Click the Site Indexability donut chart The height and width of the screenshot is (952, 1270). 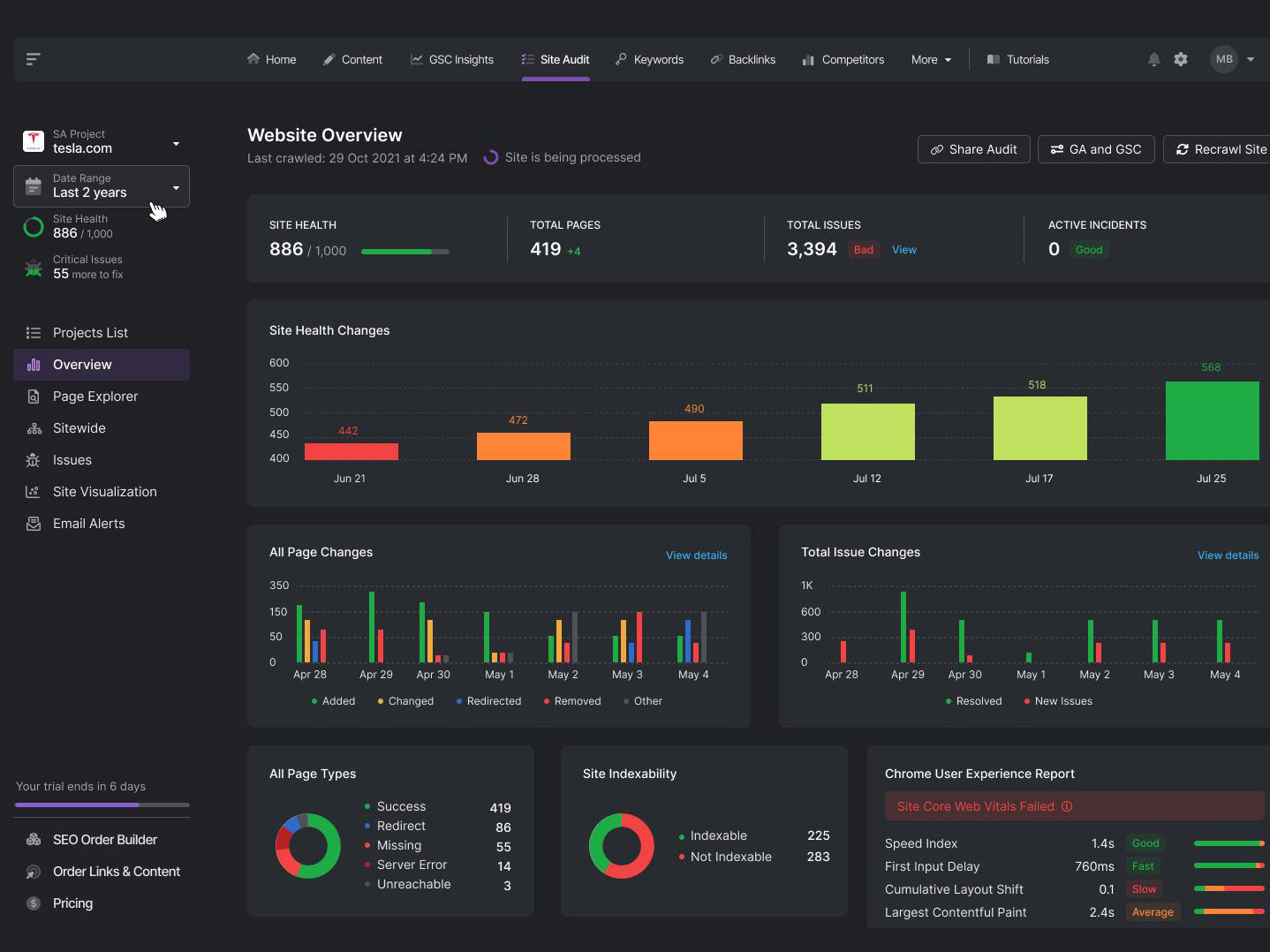622,846
